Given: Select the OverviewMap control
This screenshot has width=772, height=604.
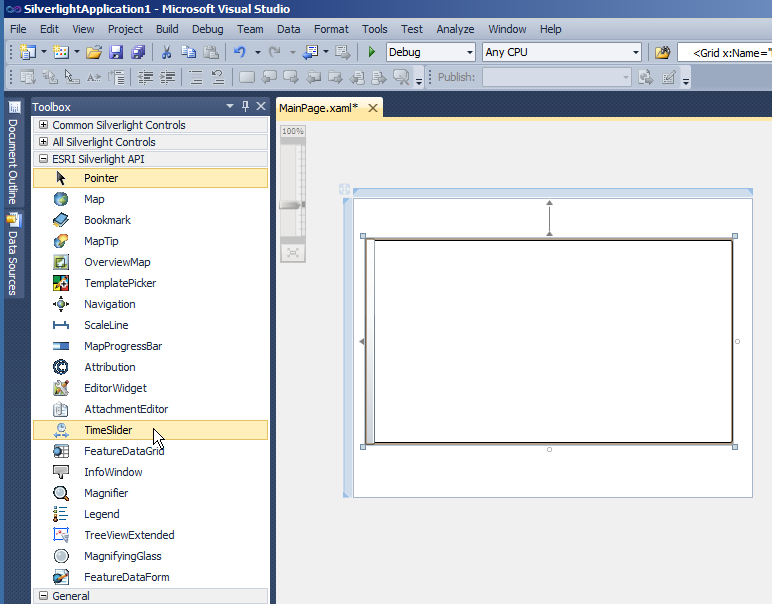Looking at the screenshot, I should [151, 262].
